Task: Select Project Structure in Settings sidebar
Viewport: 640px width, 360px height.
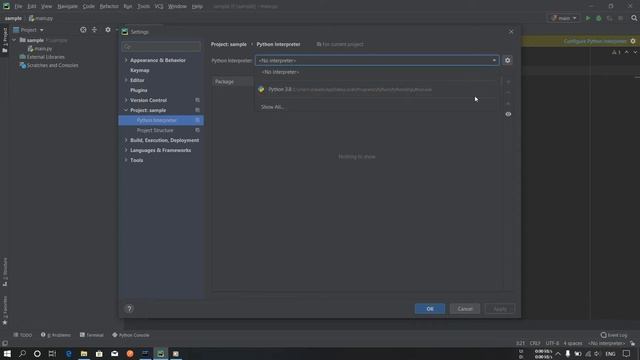Action: click(x=155, y=130)
